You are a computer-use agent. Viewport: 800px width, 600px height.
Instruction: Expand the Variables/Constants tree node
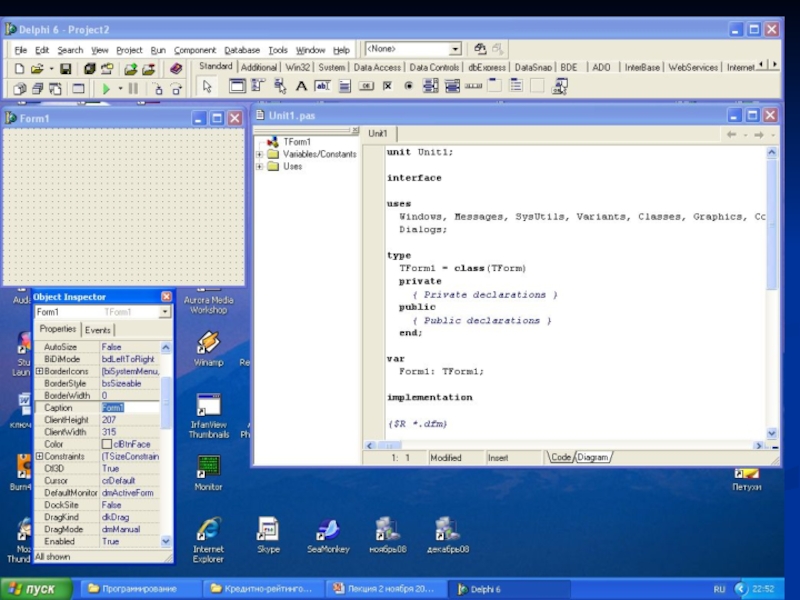[x=260, y=155]
